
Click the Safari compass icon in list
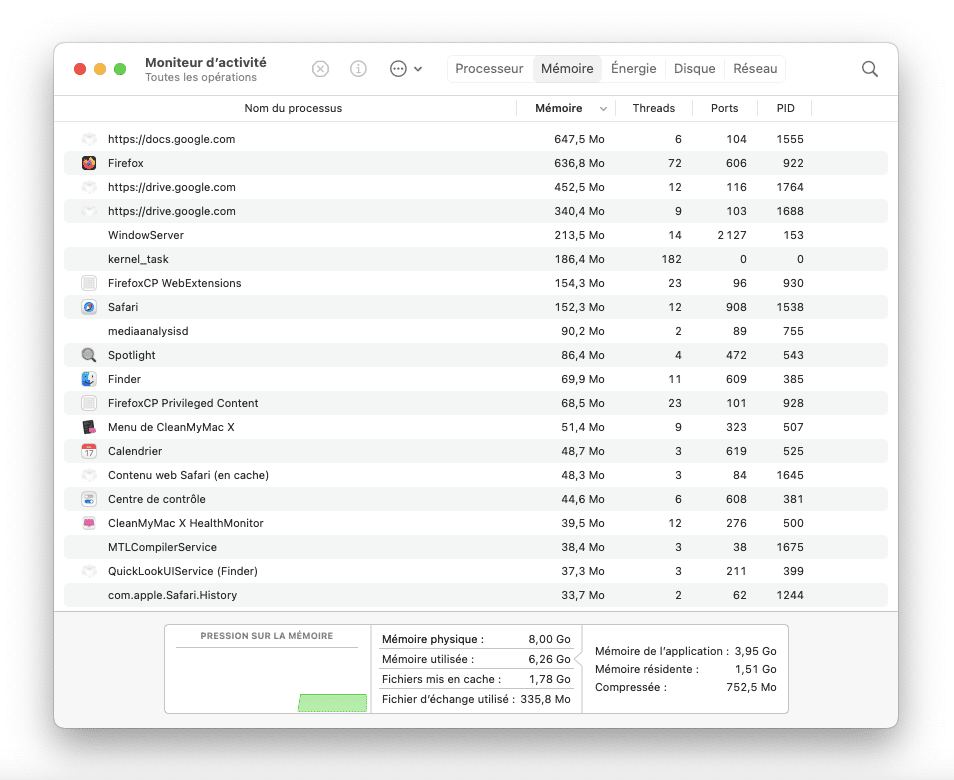[x=89, y=307]
